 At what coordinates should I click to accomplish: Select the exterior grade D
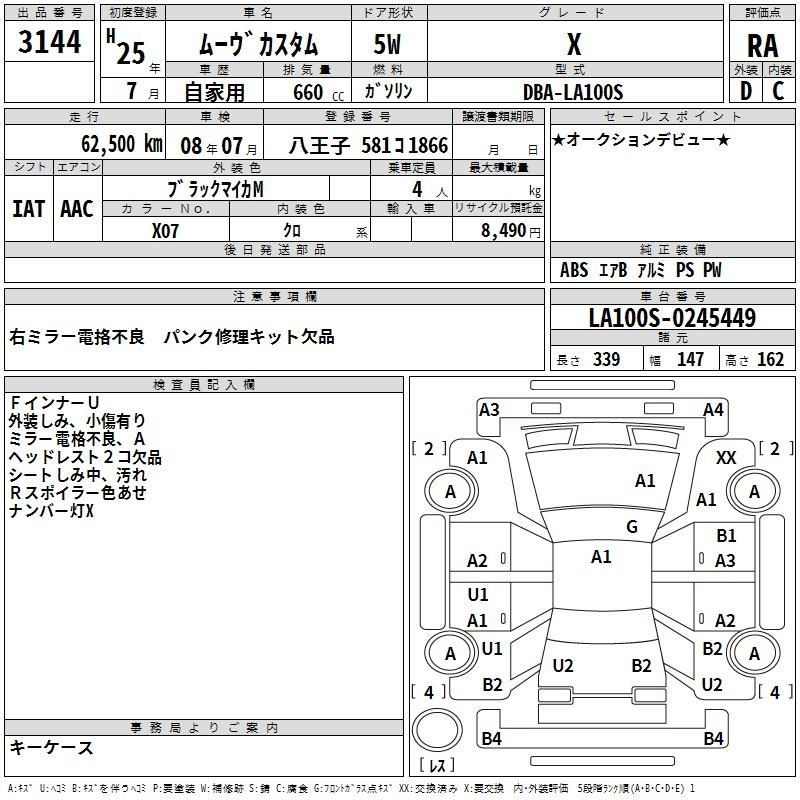point(746,91)
